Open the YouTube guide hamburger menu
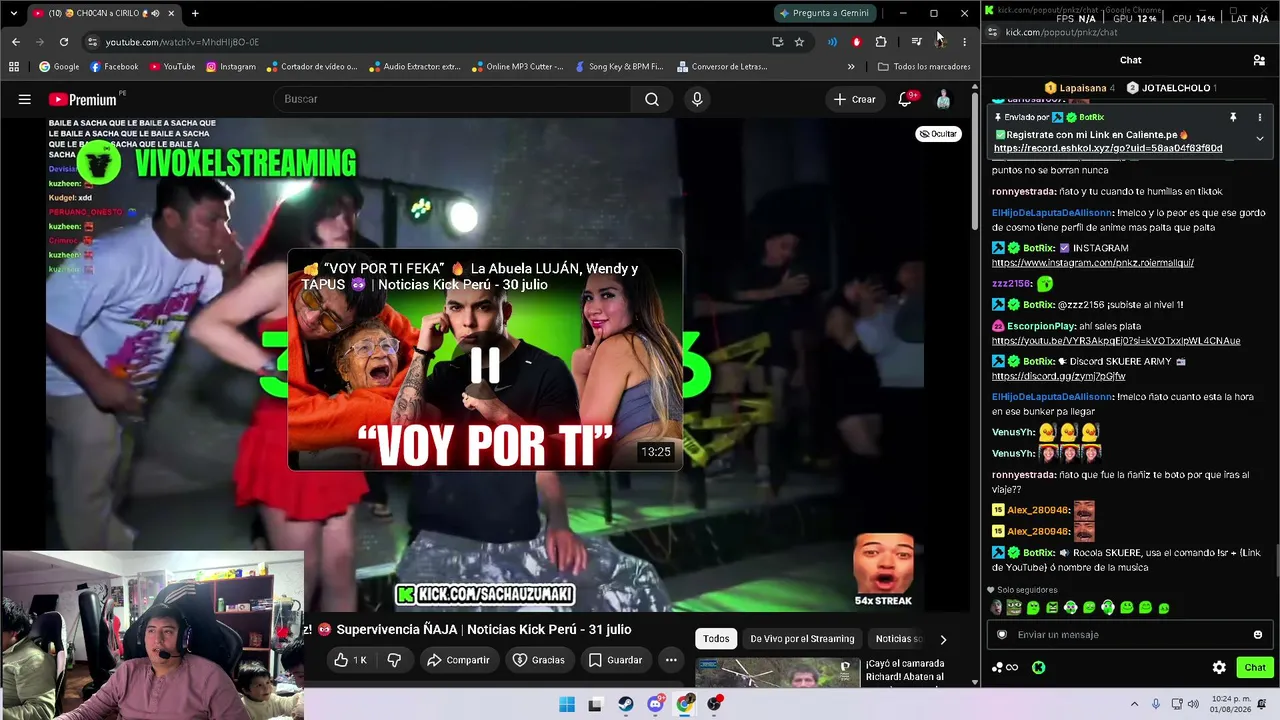The image size is (1280, 720). point(25,99)
